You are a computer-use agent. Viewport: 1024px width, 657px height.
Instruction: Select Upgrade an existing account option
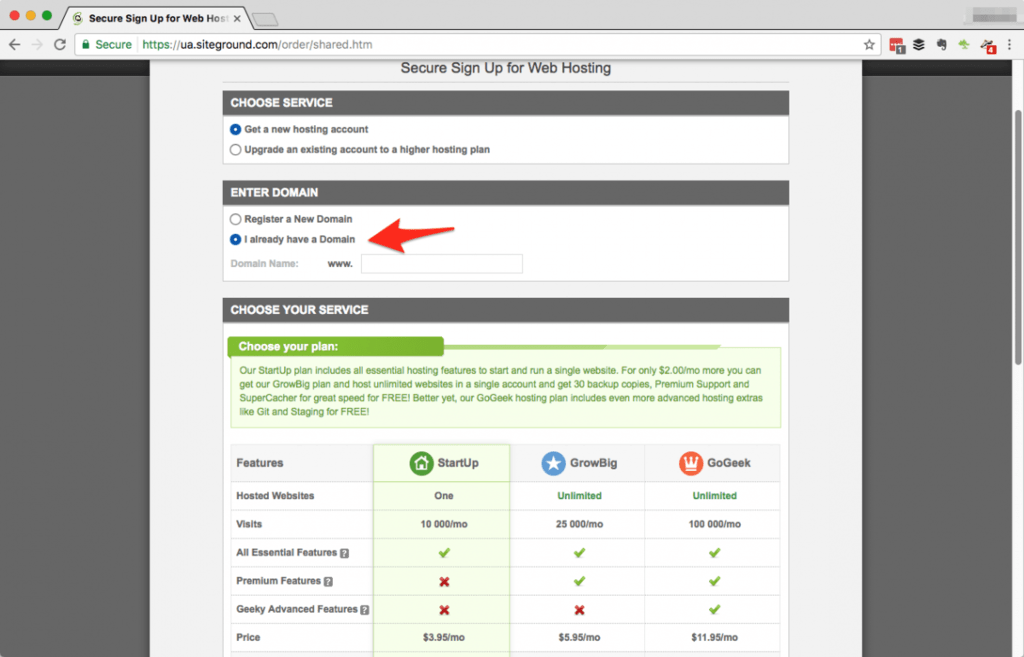(235, 150)
